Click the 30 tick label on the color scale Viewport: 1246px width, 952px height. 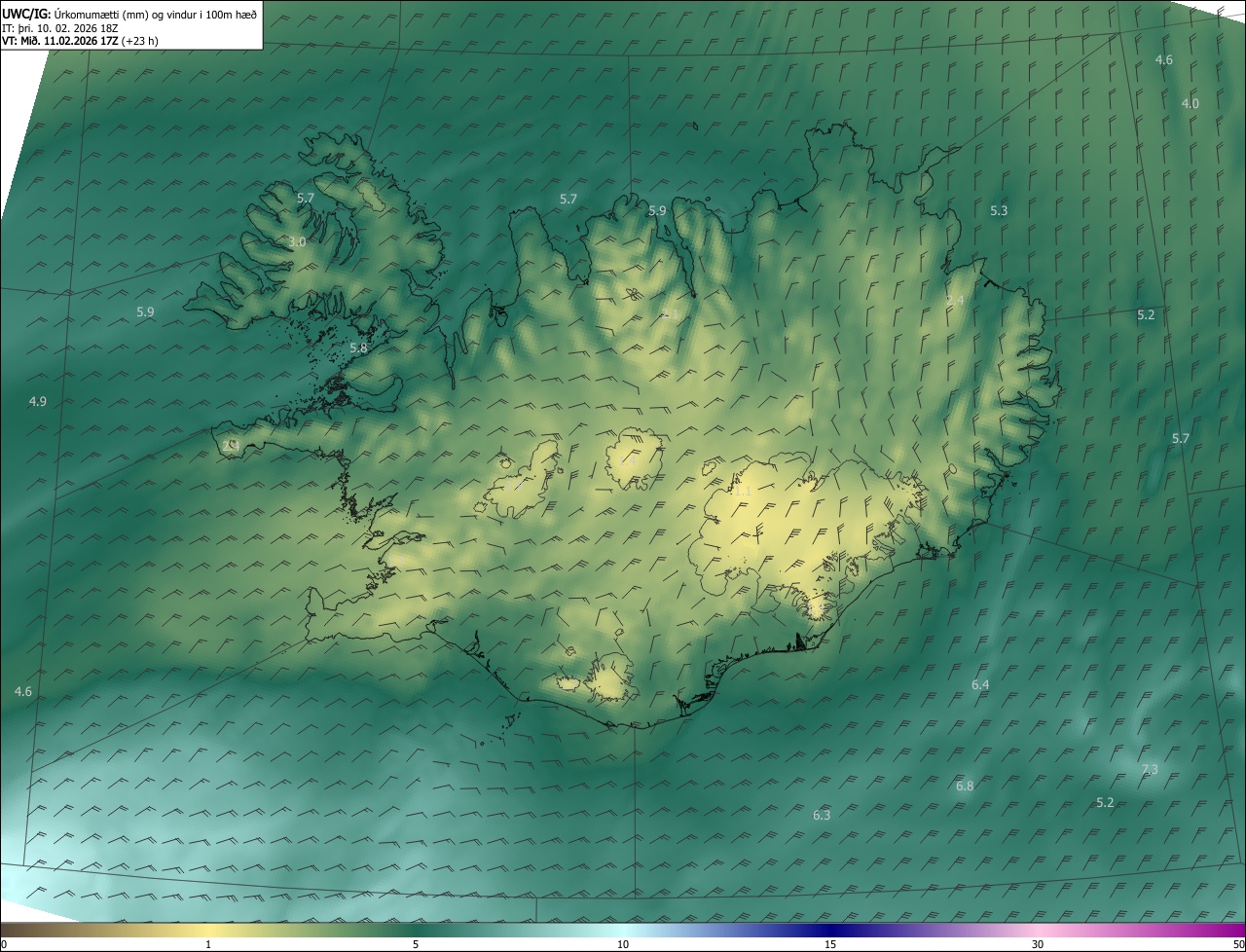click(1038, 944)
